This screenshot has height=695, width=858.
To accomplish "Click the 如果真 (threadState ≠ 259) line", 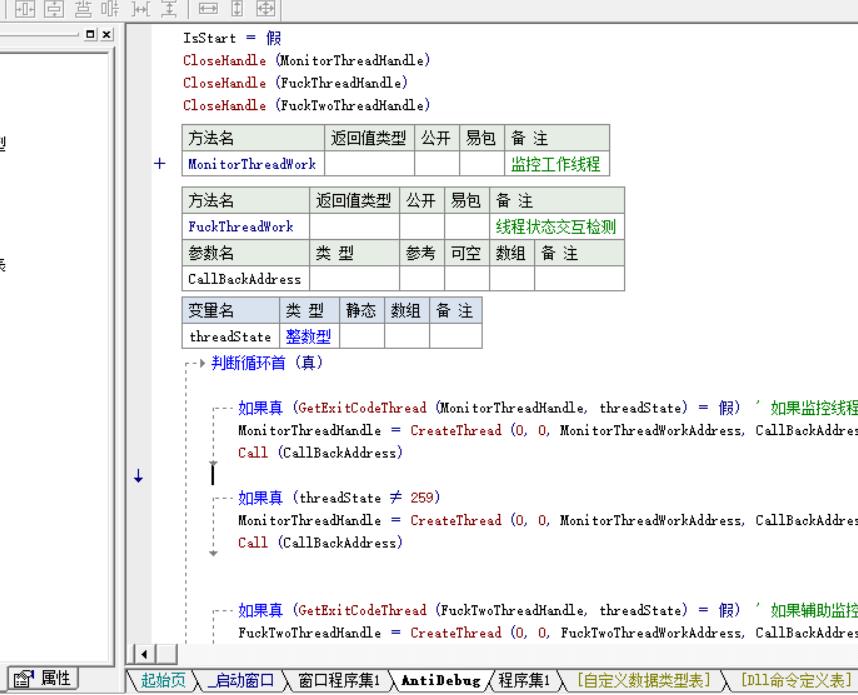I will point(339,497).
